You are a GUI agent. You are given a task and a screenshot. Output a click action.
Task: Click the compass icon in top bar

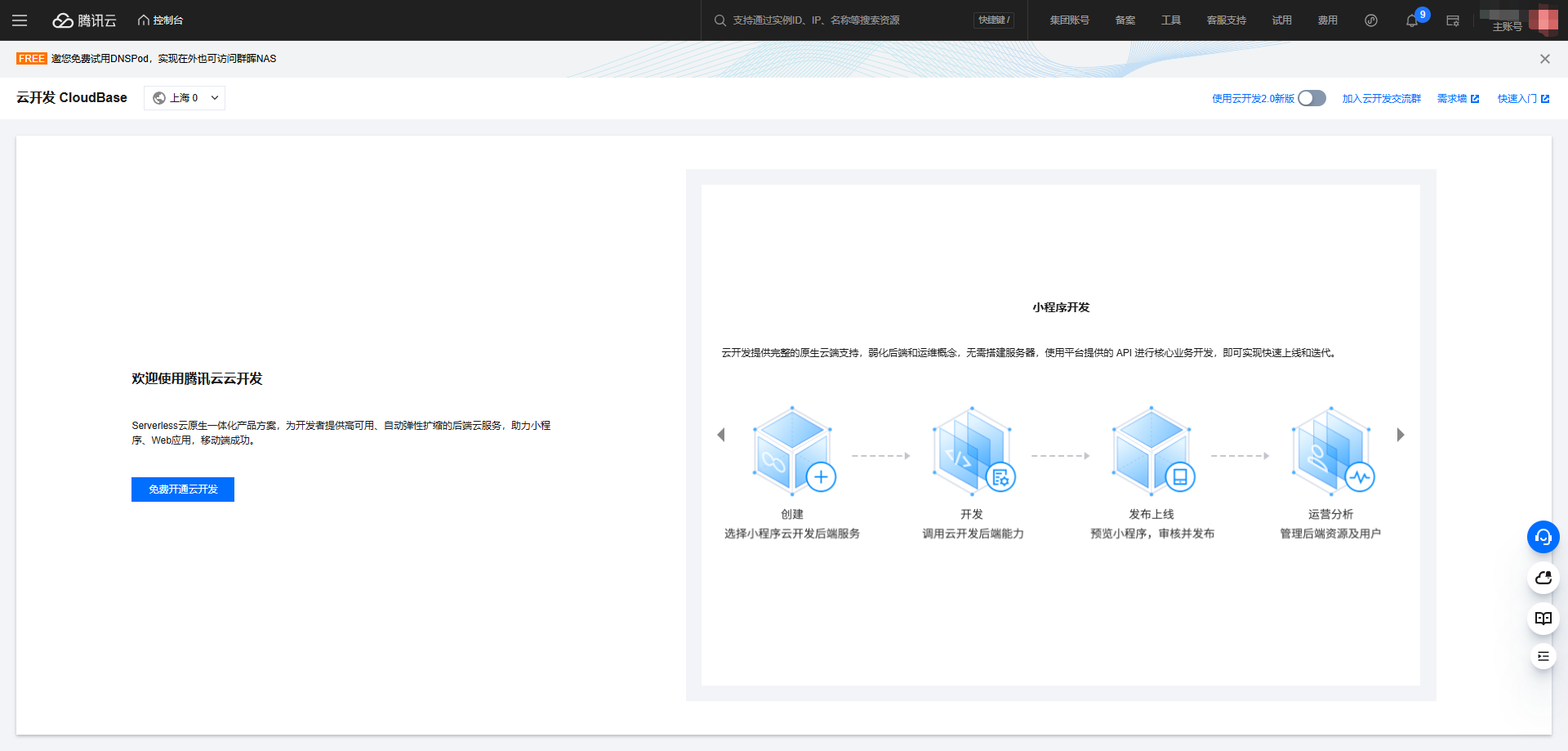point(1371,20)
